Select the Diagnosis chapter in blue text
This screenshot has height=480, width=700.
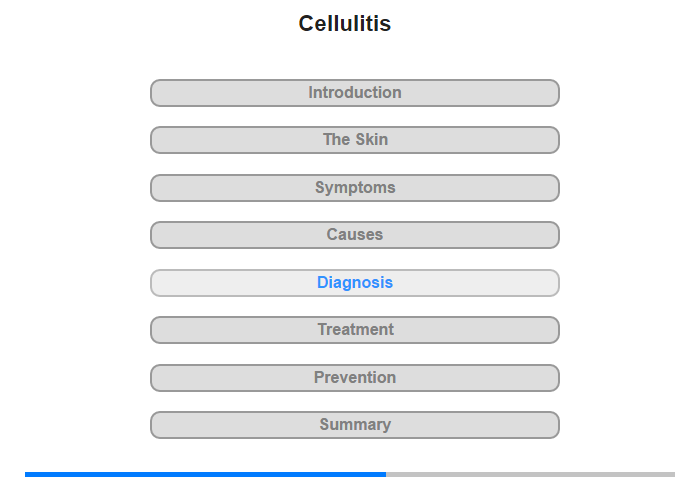[x=355, y=283]
